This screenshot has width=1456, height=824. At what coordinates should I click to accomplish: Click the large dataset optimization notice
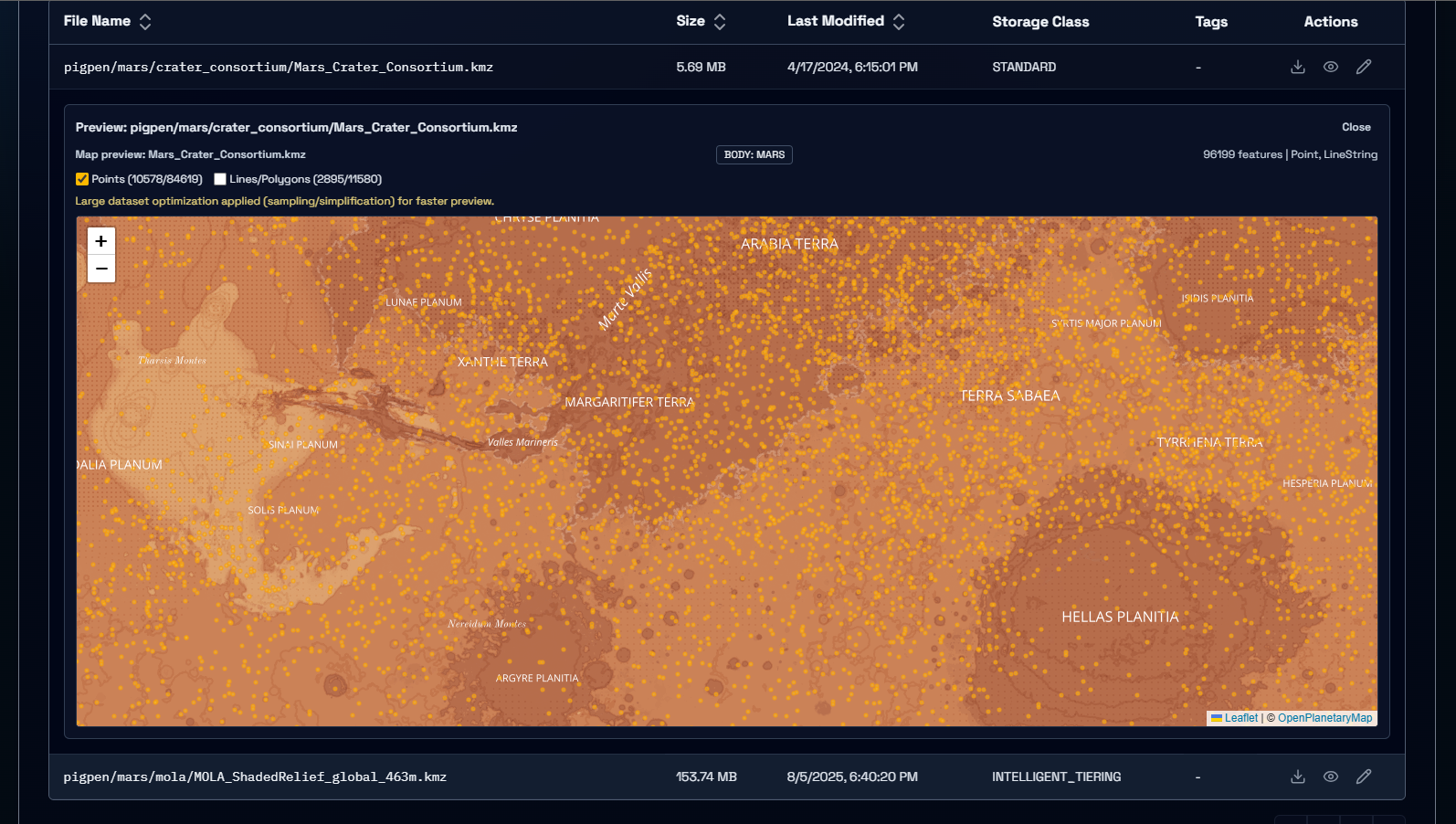[285, 201]
